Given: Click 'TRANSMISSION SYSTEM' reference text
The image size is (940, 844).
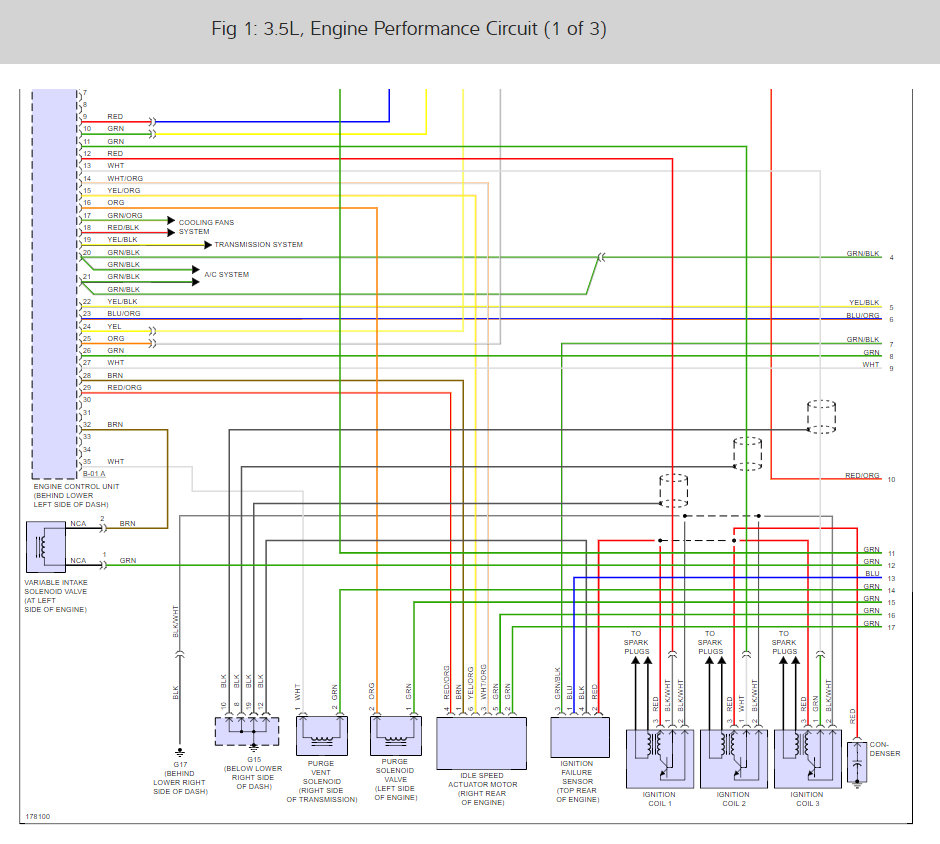Looking at the screenshot, I should pyautogui.click(x=258, y=245).
